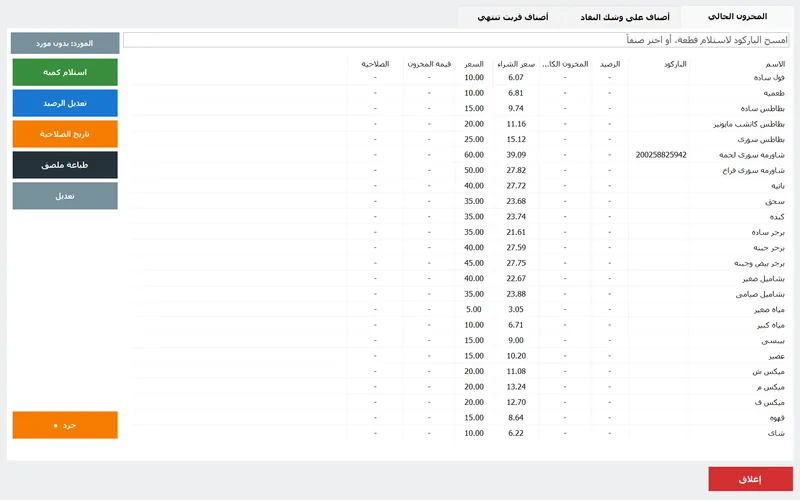Sort by the سعر الشراء column header
The width and height of the screenshot is (800, 500).
[516, 64]
